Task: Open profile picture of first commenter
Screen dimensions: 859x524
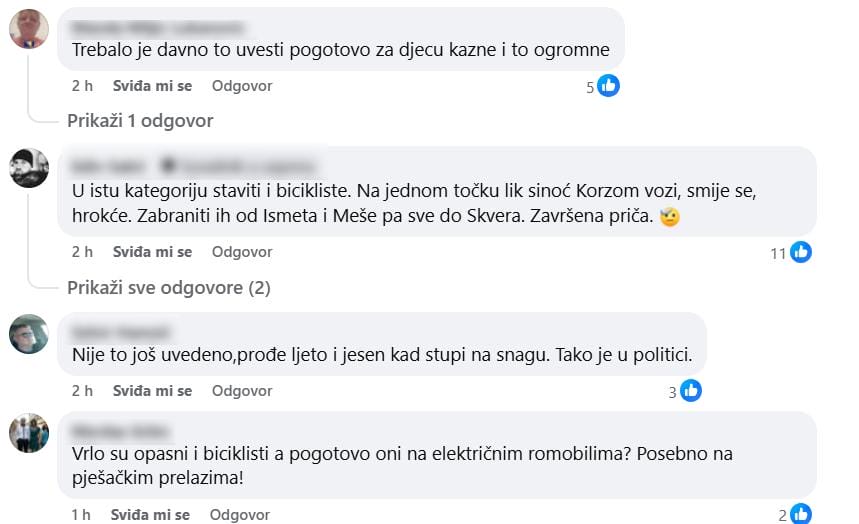Action: pos(29,29)
